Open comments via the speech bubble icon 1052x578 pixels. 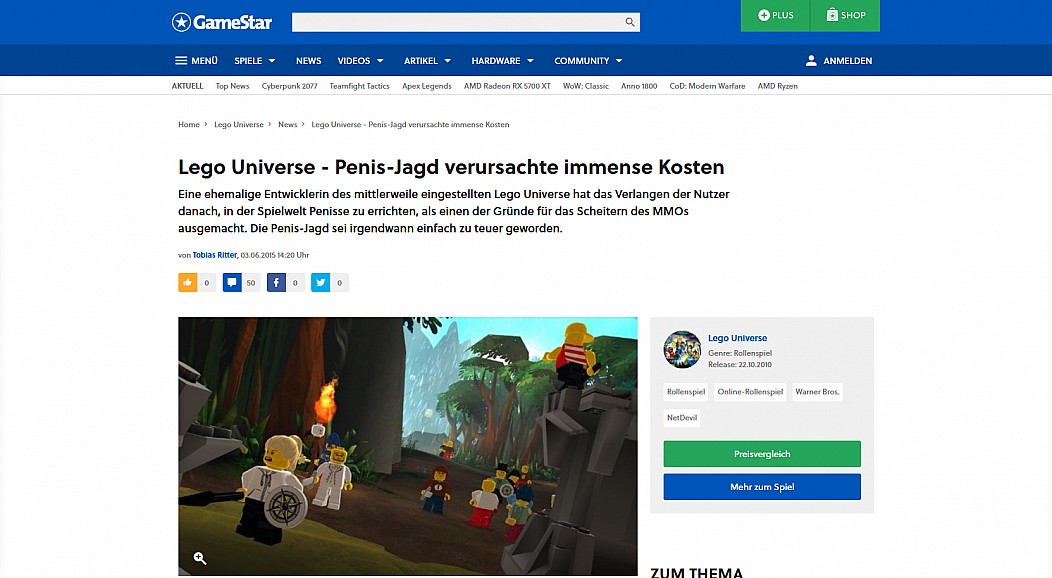tap(232, 282)
